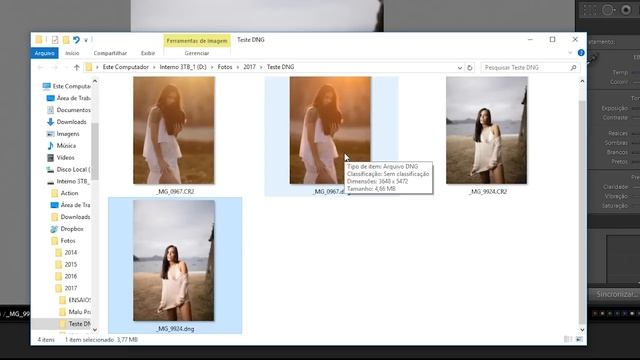640x360 pixels.
Task: Open the Fotos folder in navigation tree
Action: (63, 241)
